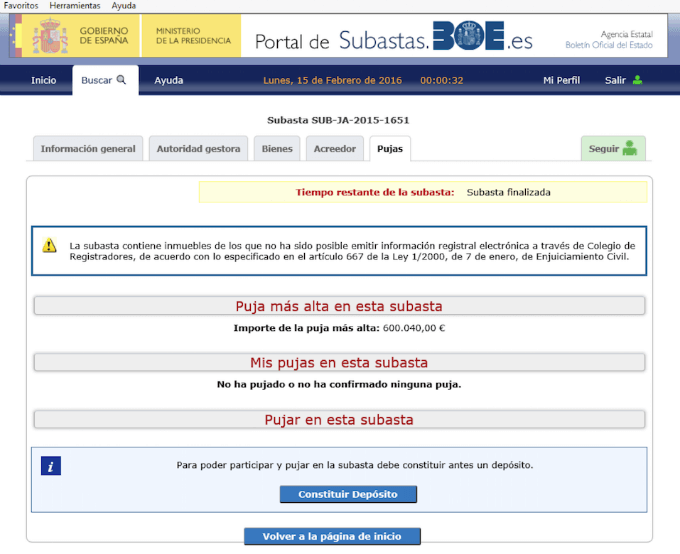Switch to Información general tab
Viewport: 680px width, 554px height.
point(88,149)
